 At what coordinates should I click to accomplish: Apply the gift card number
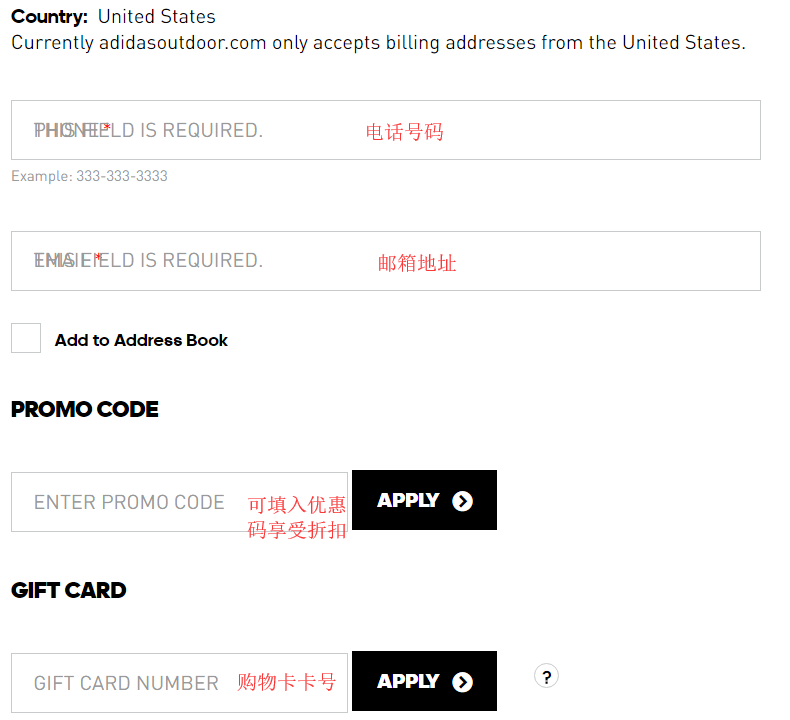424,681
